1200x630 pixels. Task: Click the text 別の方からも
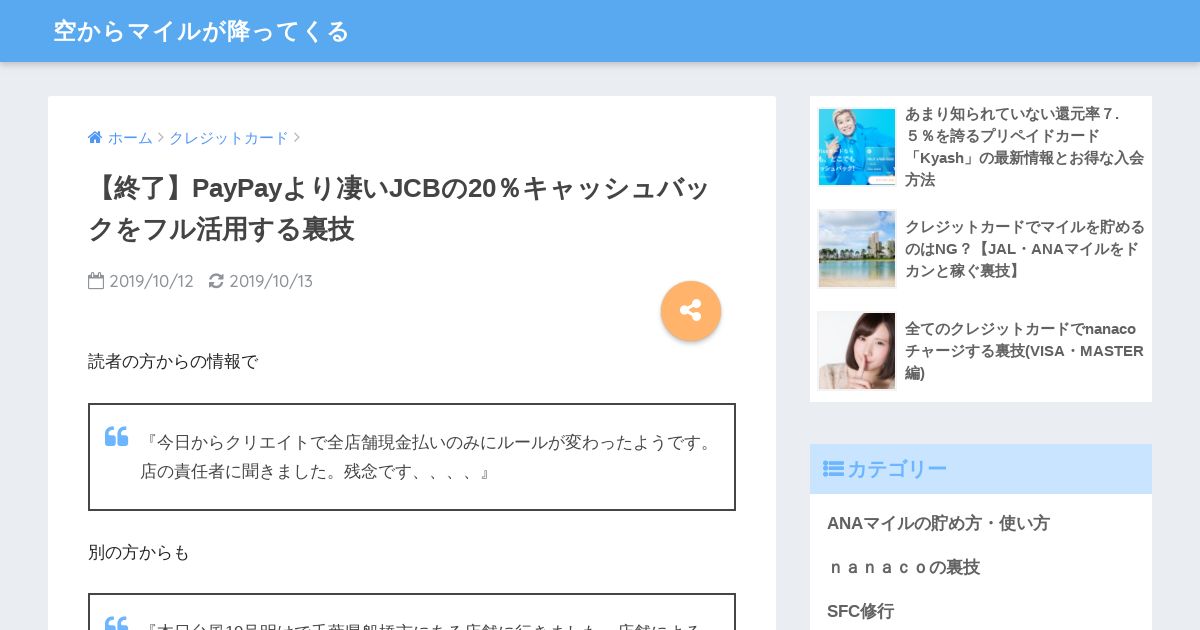pyautogui.click(x=139, y=553)
